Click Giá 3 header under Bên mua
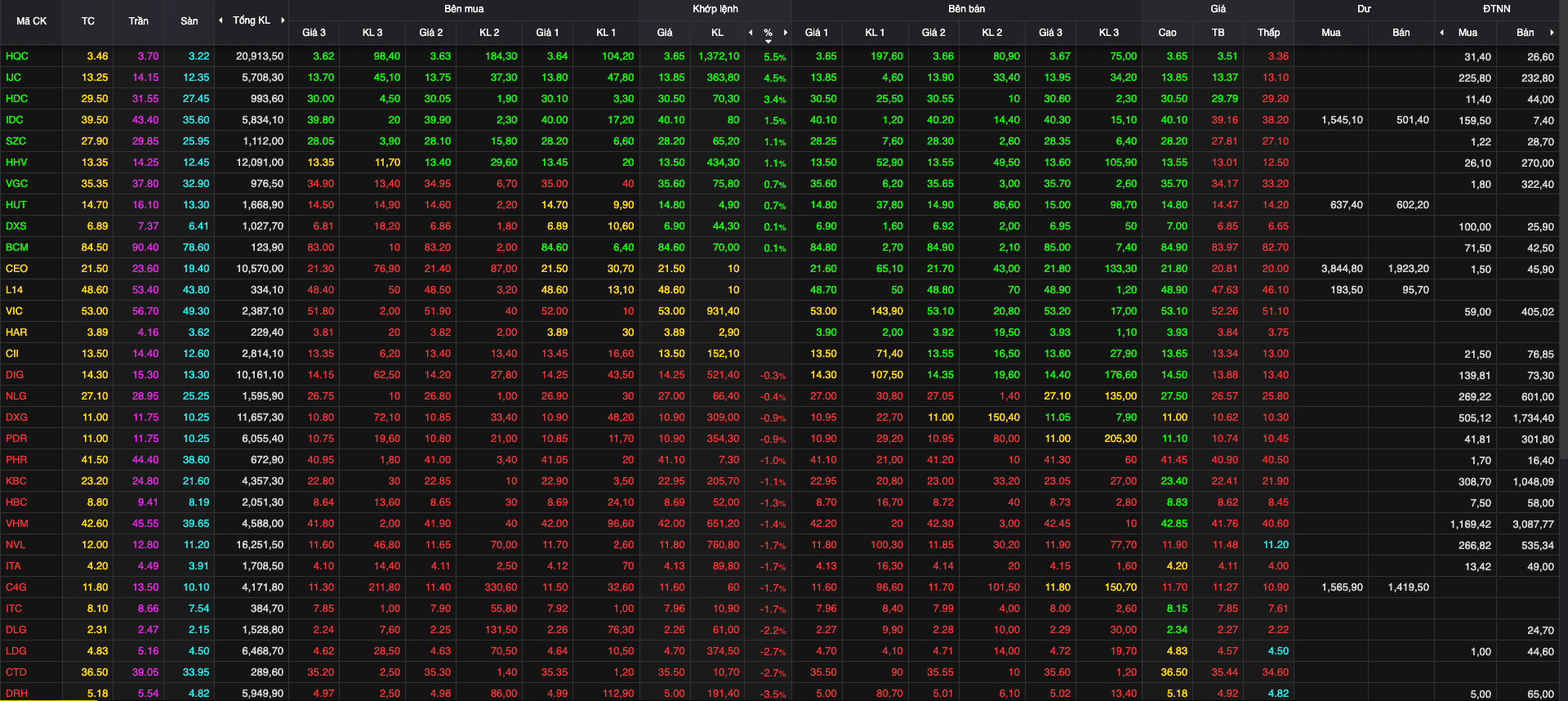Screen dimensions: 1568x701 click(314, 33)
